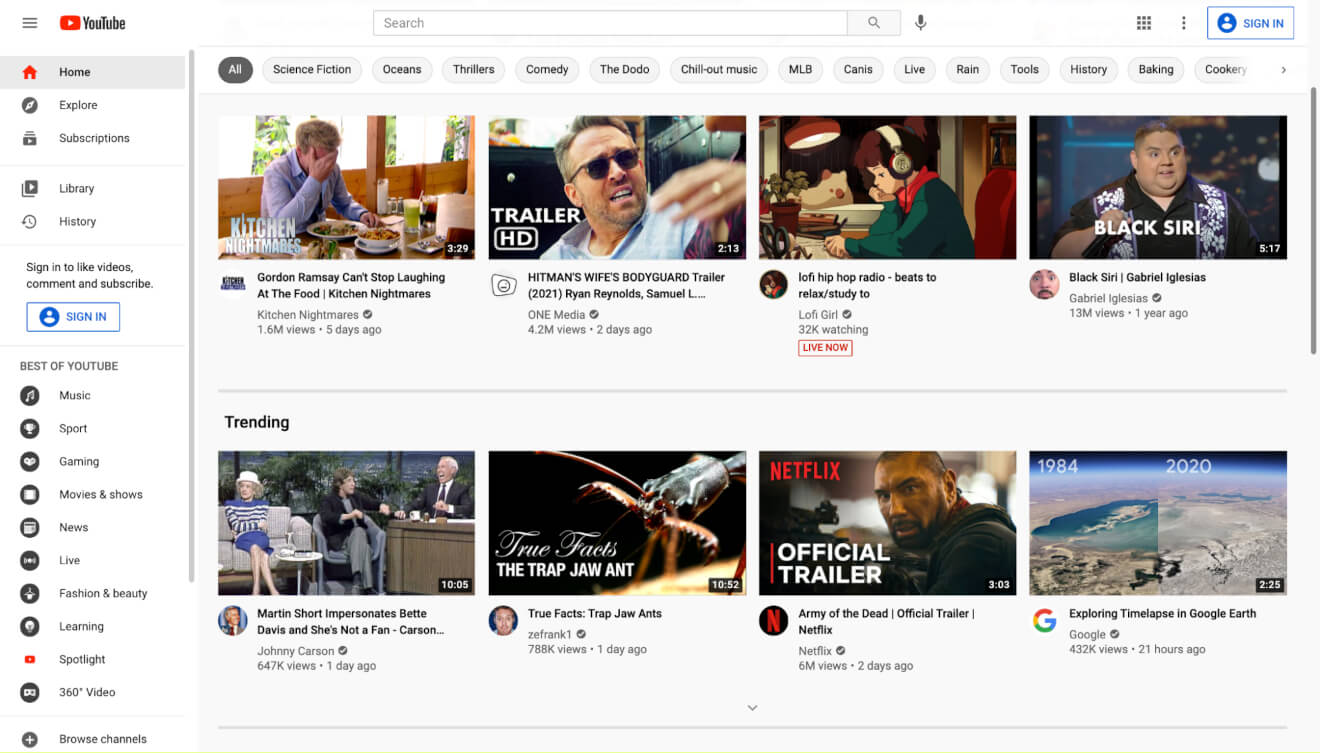Select the All filter chip

point(235,69)
